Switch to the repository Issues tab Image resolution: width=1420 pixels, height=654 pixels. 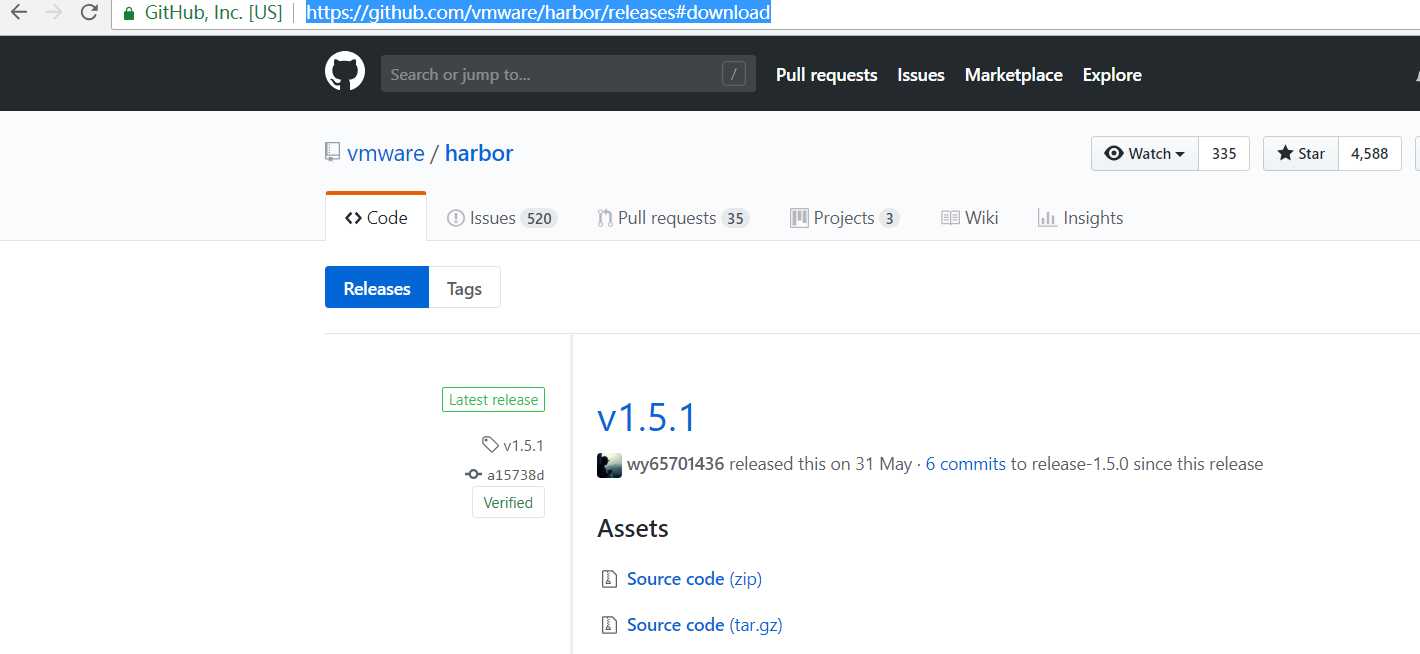pos(501,218)
